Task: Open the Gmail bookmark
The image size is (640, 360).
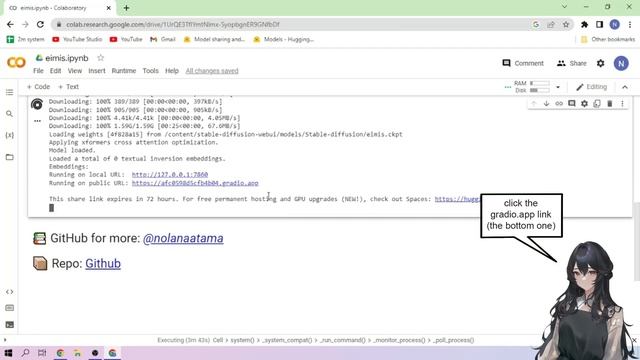Action: tap(163, 39)
